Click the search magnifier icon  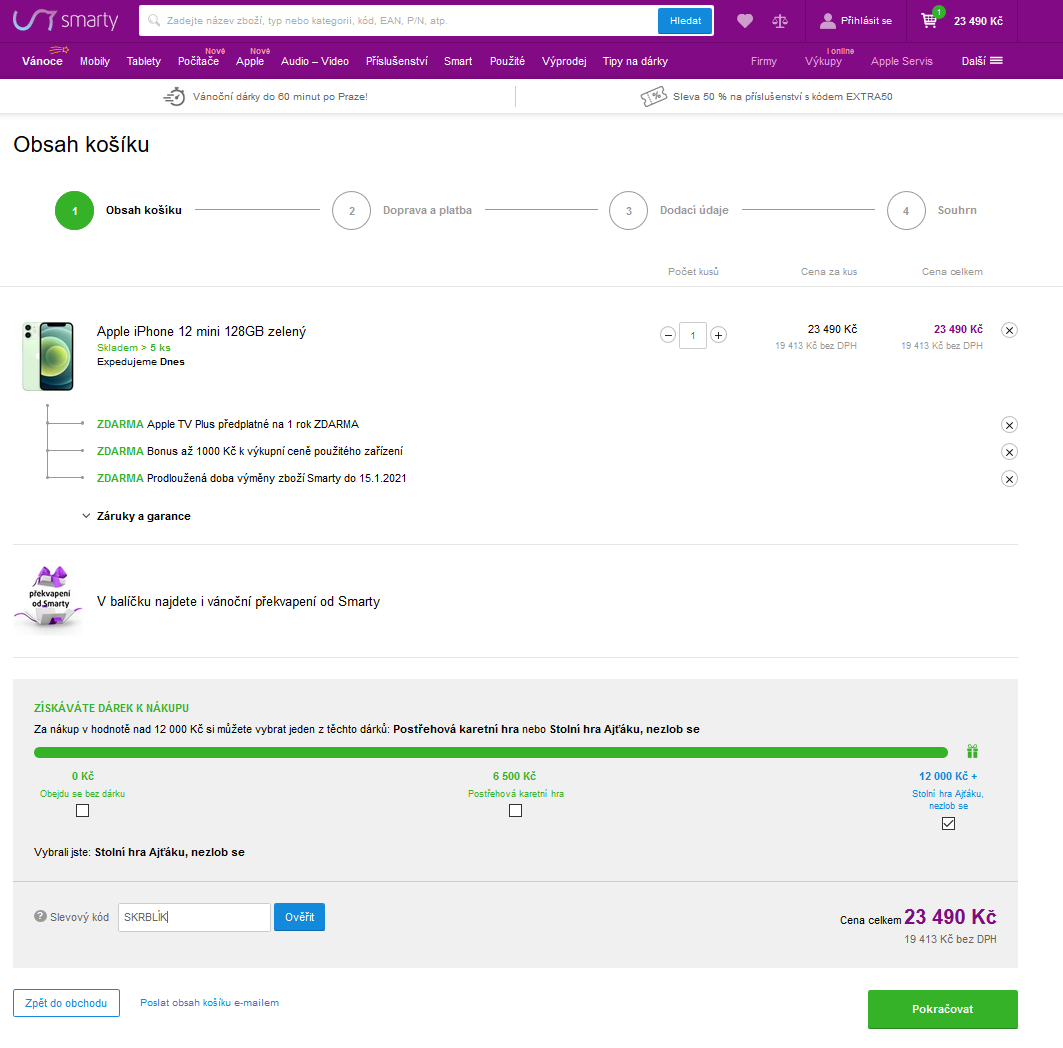[154, 20]
